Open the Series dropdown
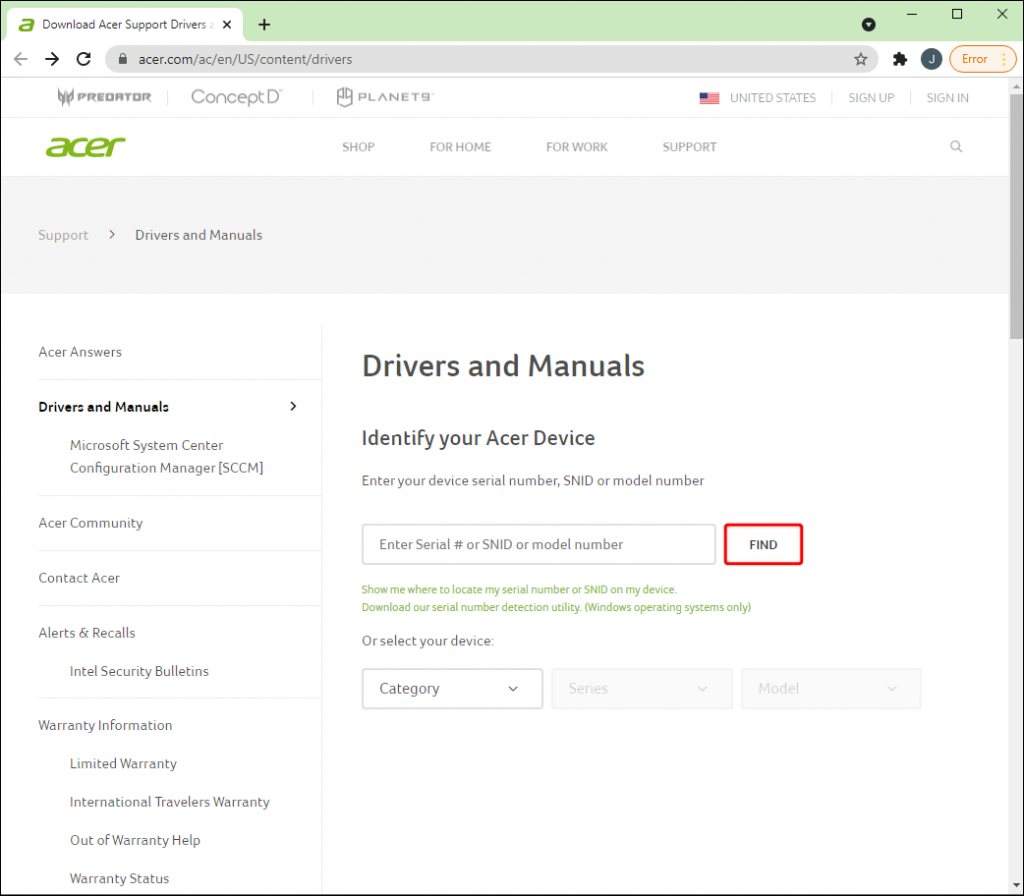Viewport: 1024px width, 896px height. point(641,688)
